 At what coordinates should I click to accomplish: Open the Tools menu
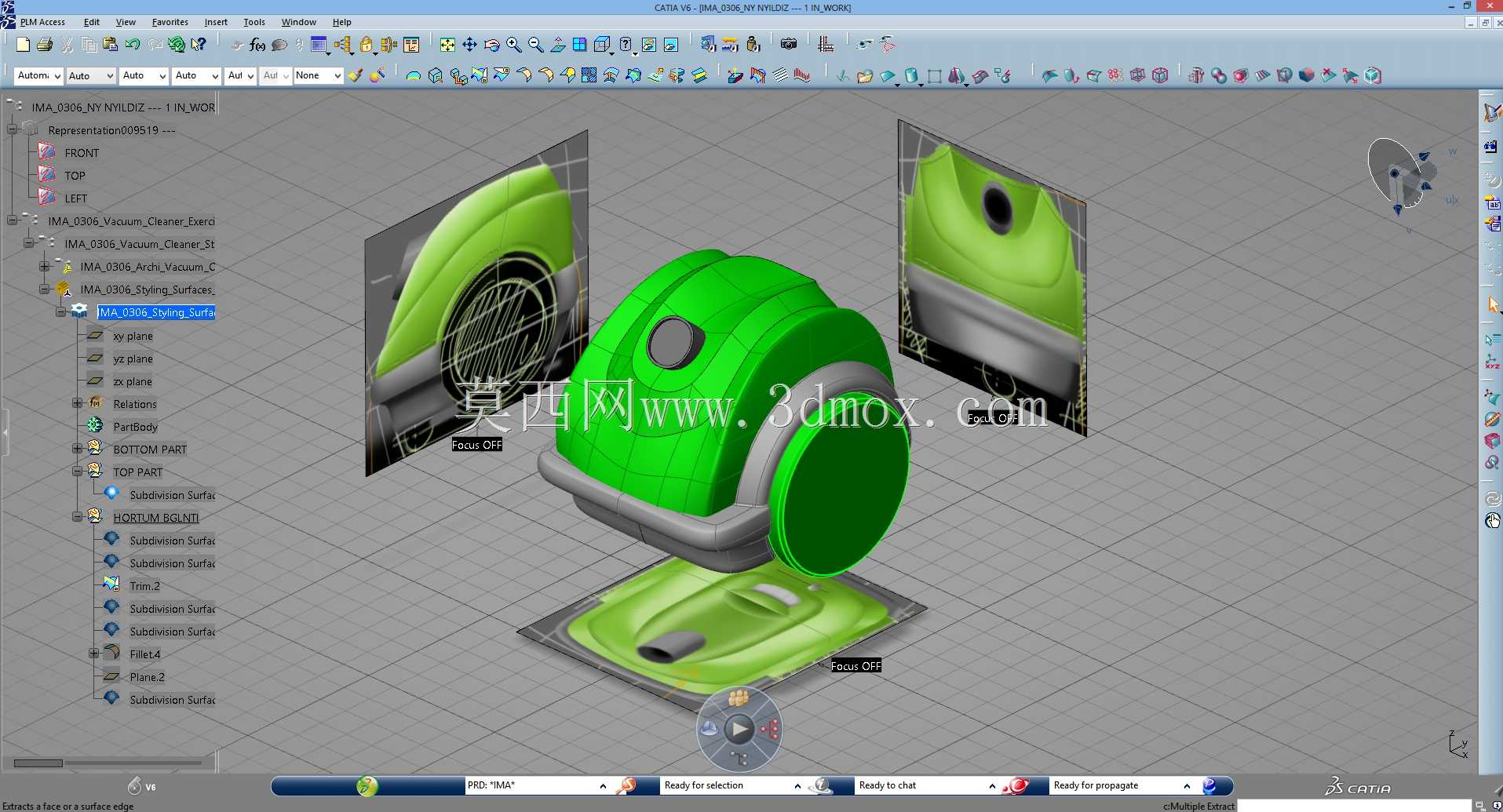[254, 22]
